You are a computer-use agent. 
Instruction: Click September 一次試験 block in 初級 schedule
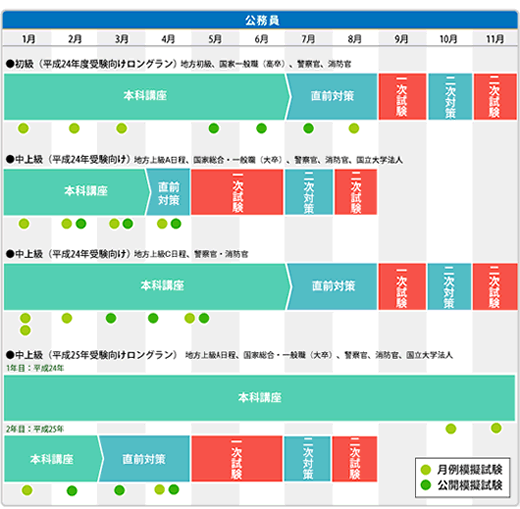tap(402, 96)
